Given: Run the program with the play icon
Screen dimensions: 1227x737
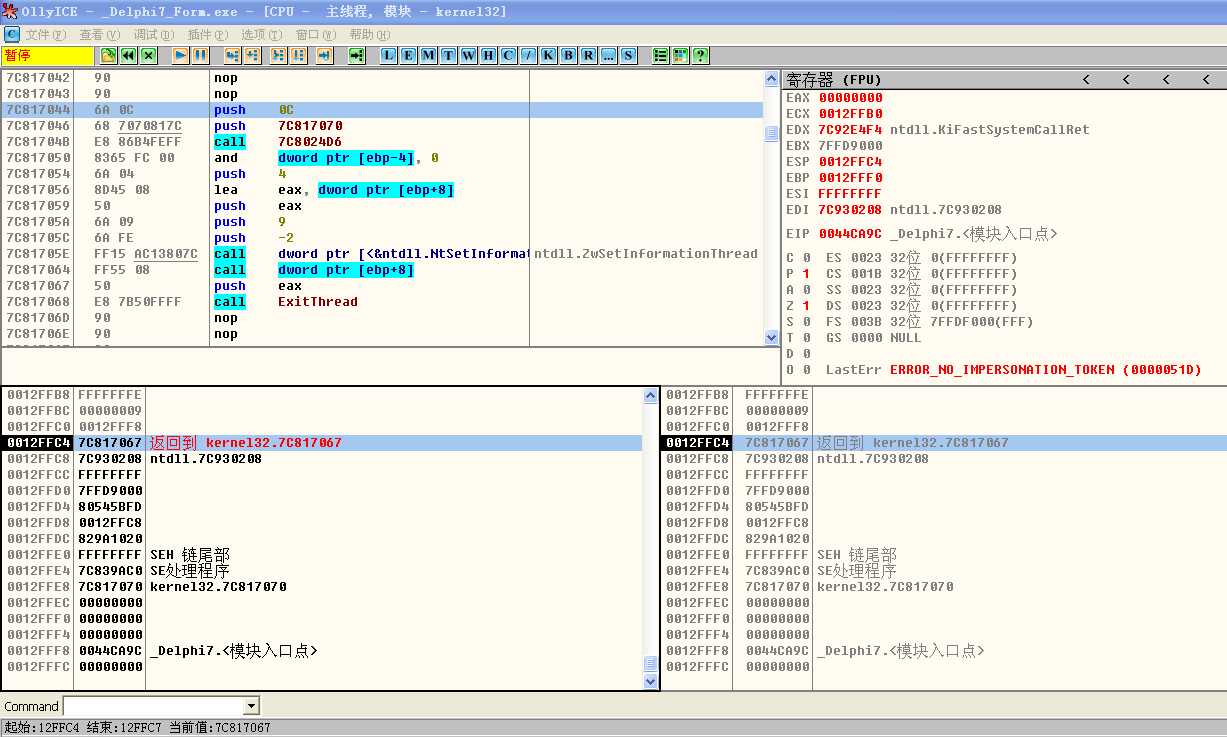Looking at the screenshot, I should click(180, 55).
